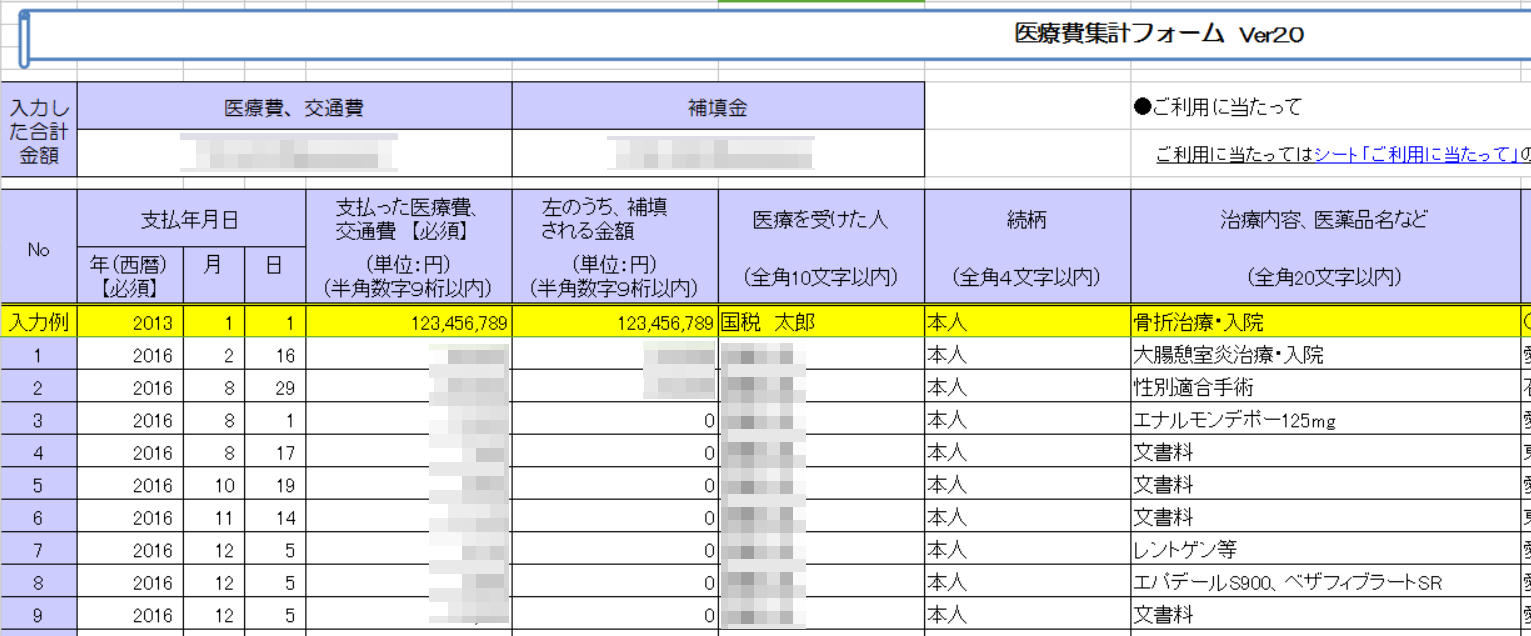Select 文書料 in row No 9
1531x636 pixels.
point(1325,614)
